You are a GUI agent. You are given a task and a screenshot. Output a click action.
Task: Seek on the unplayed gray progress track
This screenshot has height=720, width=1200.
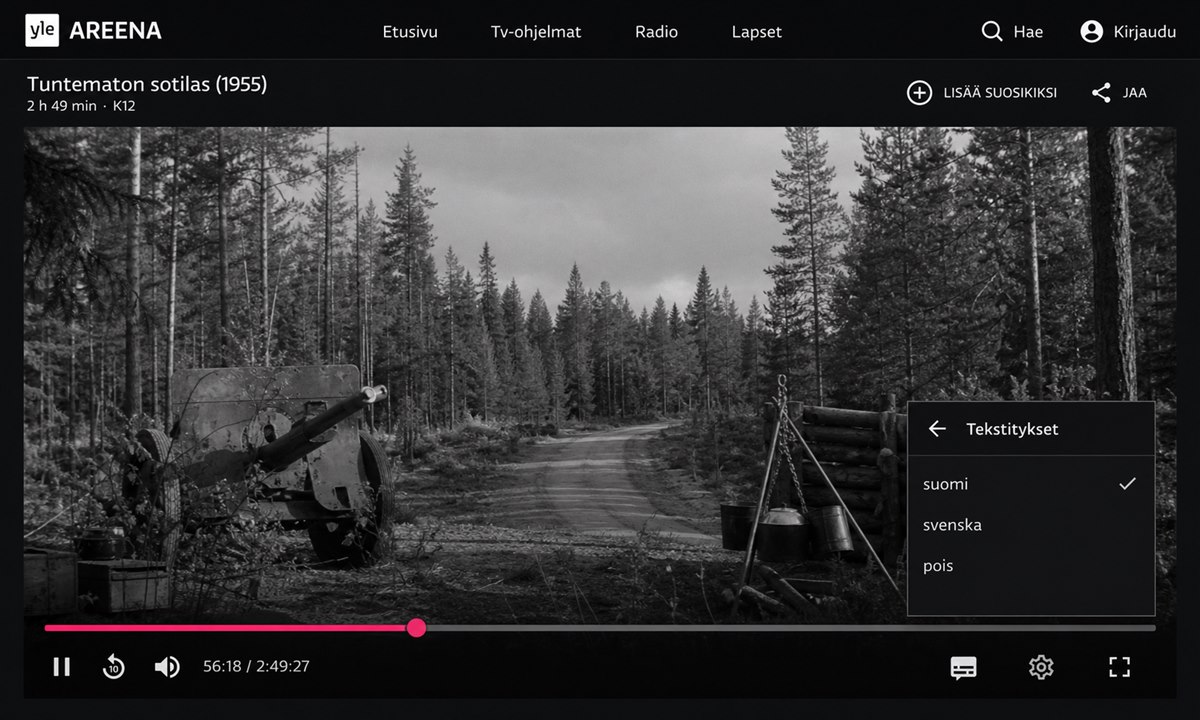pyautogui.click(x=791, y=628)
